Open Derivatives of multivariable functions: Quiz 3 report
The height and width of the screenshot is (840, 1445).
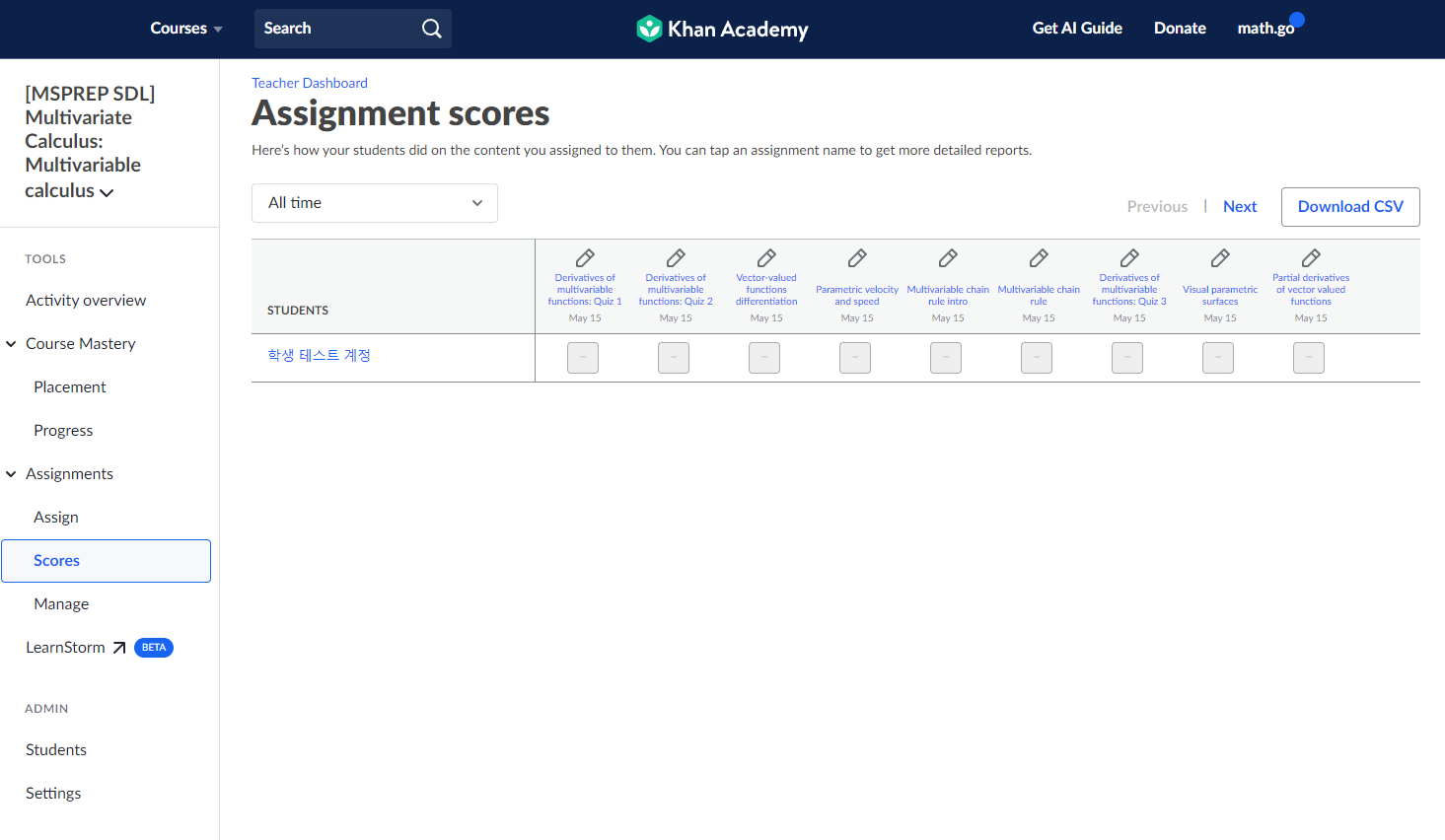[1129, 290]
